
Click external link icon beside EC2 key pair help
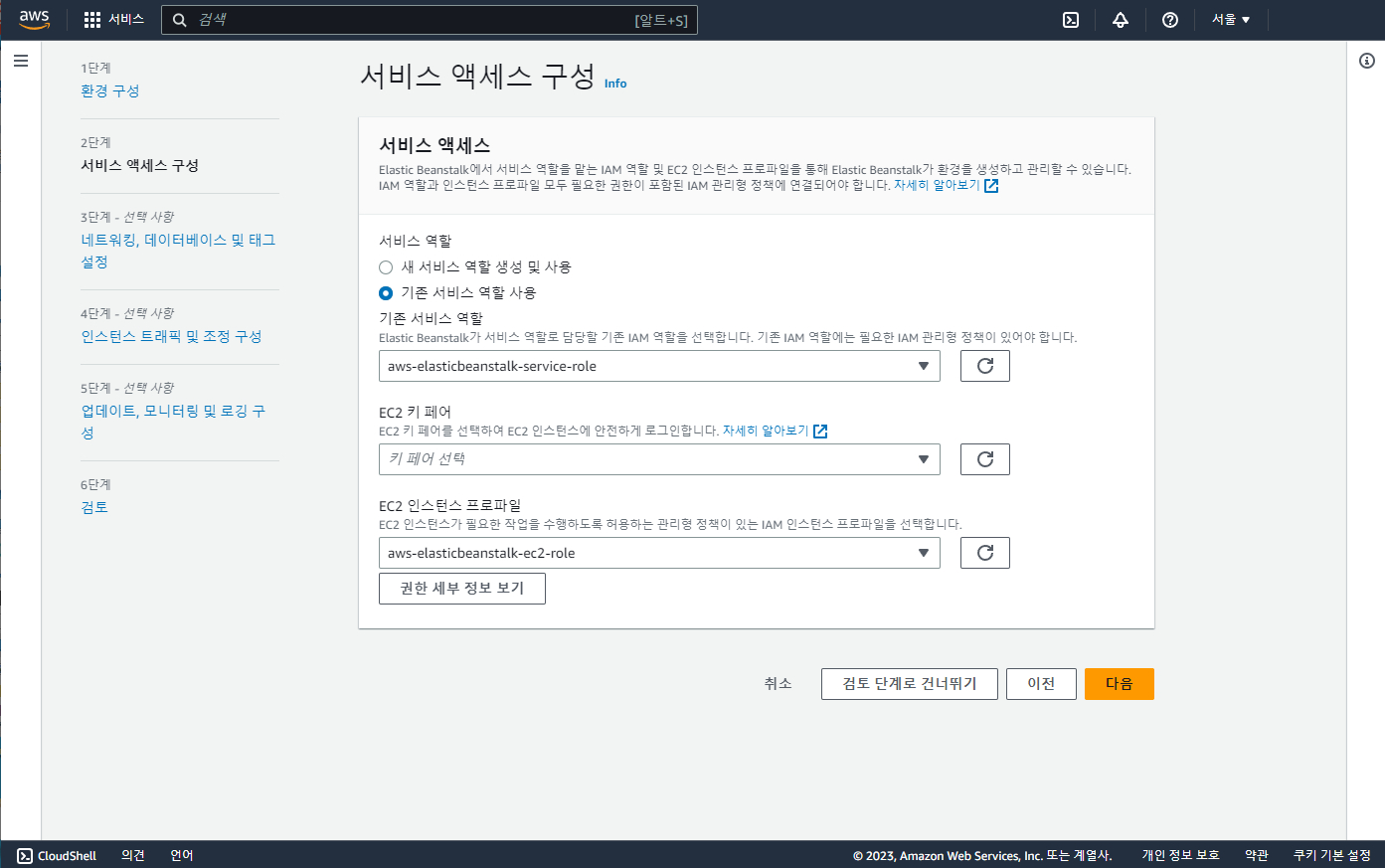[x=820, y=432]
